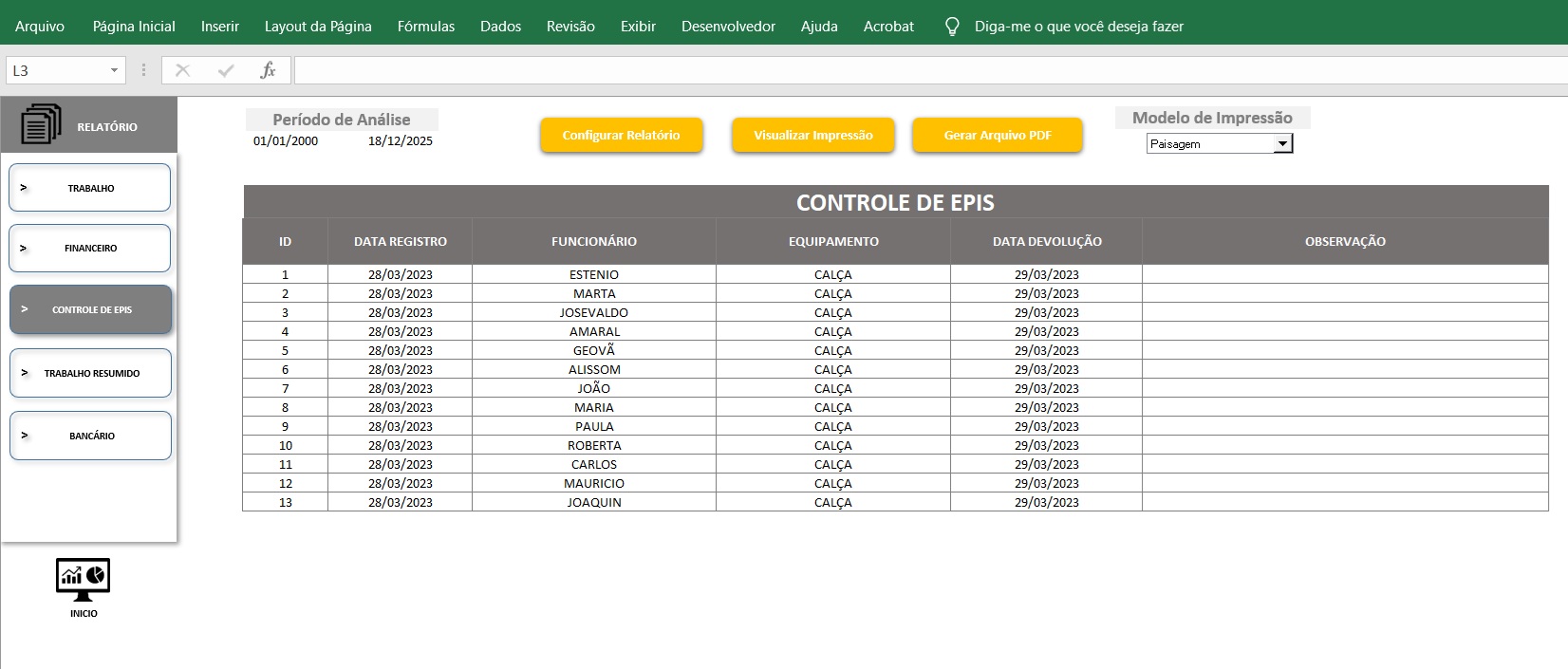
Task: Open the Fórmulas tab
Action: [x=426, y=27]
